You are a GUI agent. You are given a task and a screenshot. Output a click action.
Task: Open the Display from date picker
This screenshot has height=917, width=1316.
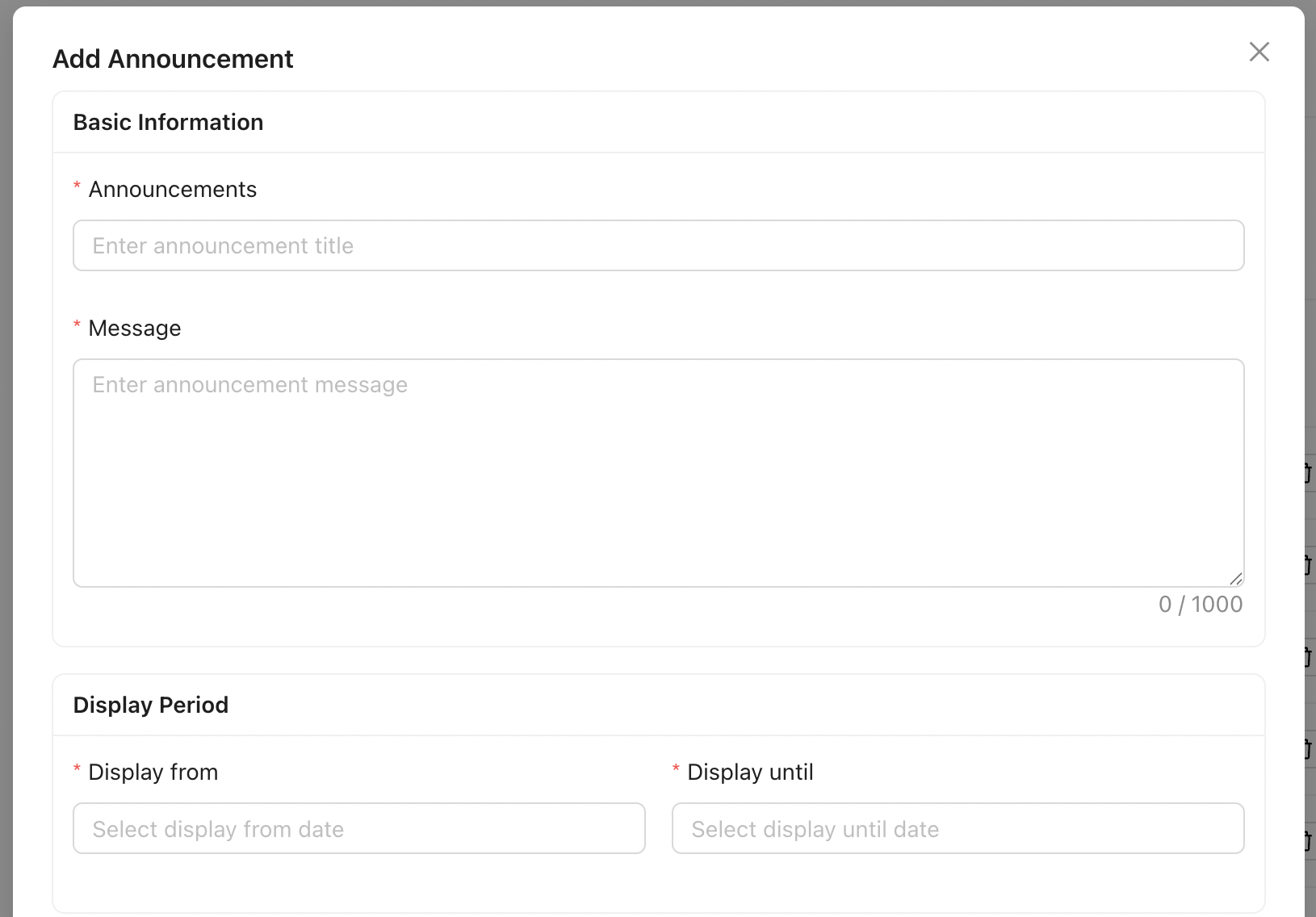pyautogui.click(x=358, y=828)
